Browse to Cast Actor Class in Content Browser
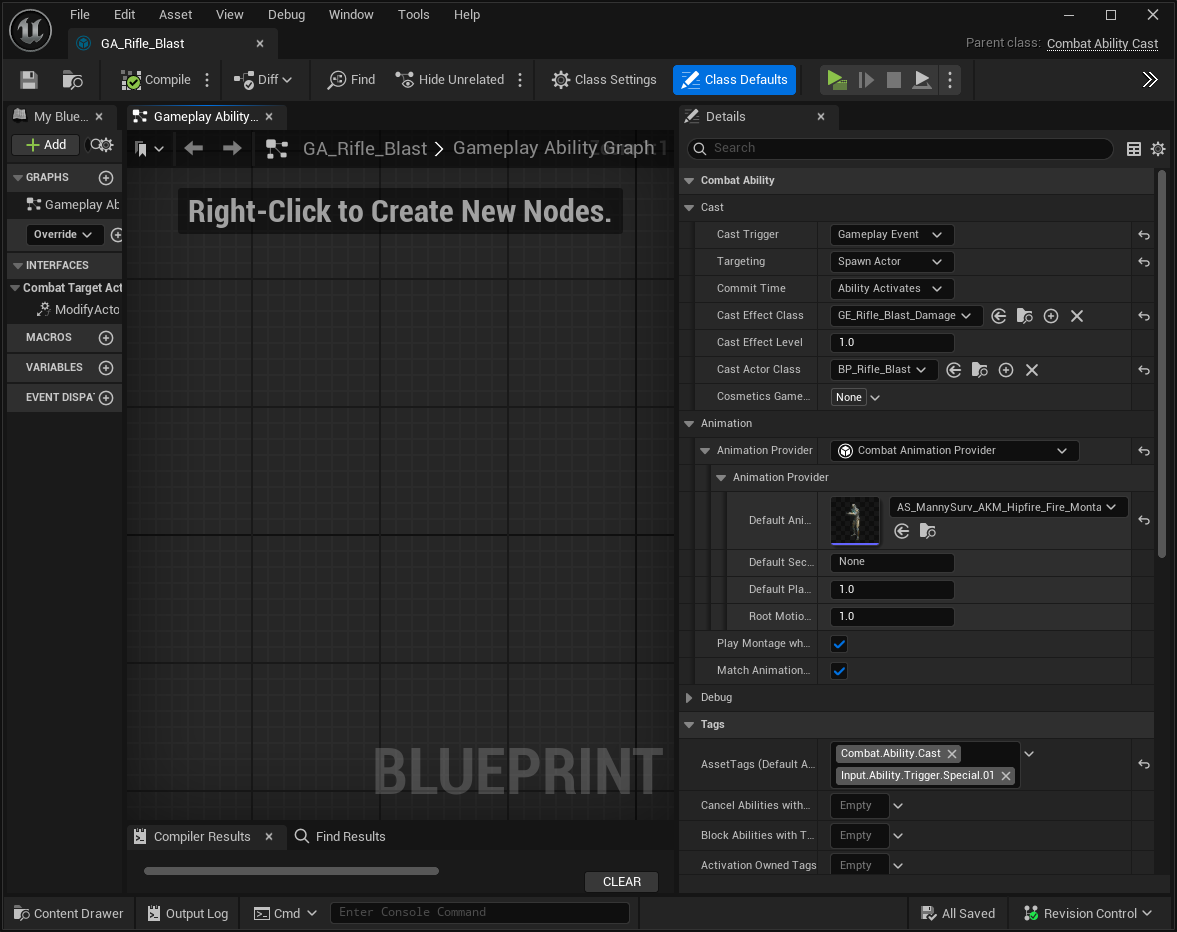This screenshot has width=1177, height=932. 980,370
